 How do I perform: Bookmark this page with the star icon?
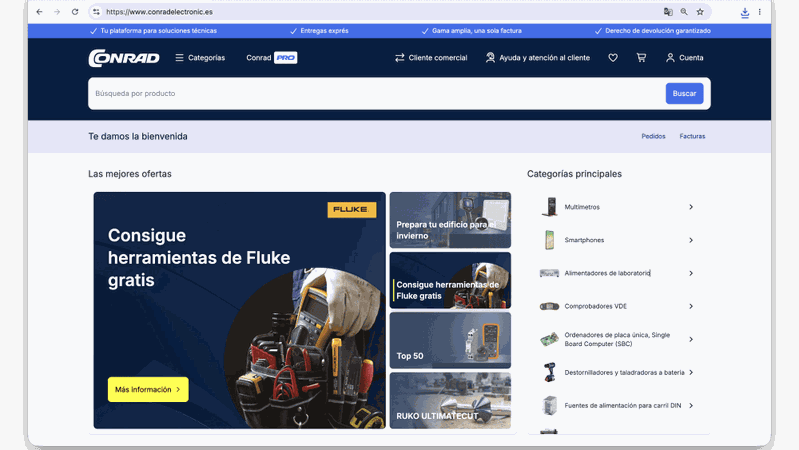click(x=700, y=12)
